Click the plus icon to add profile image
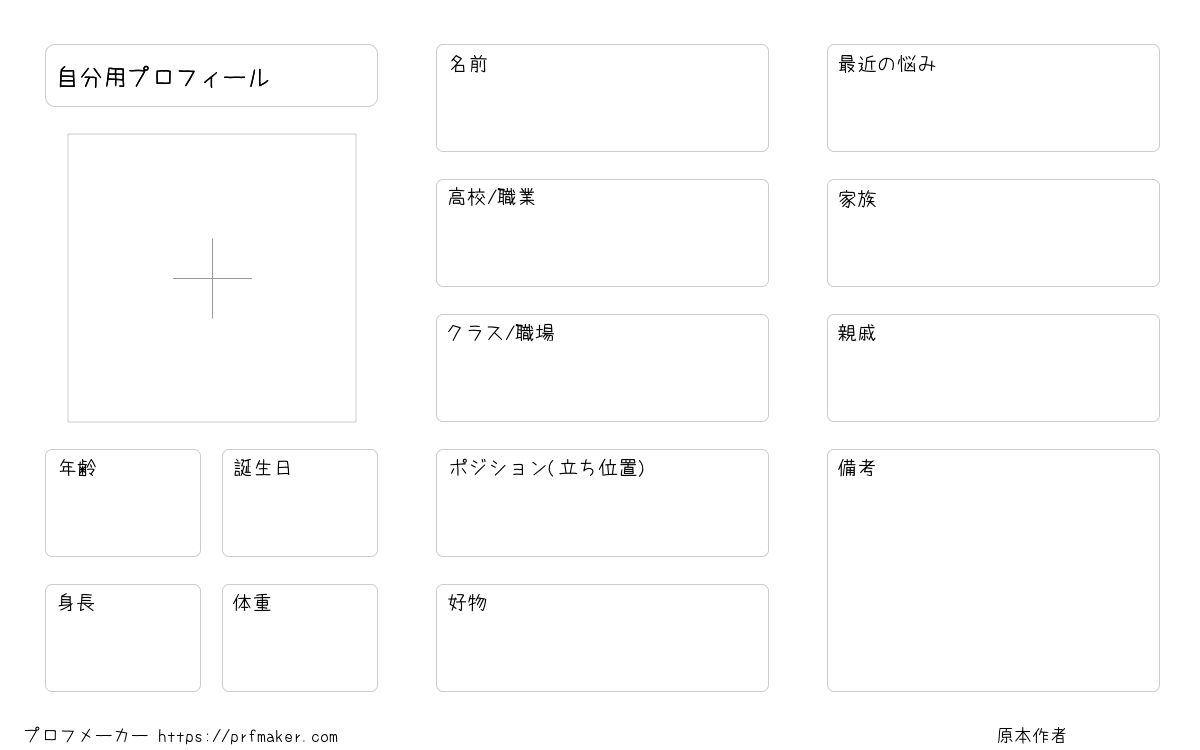 coord(212,278)
